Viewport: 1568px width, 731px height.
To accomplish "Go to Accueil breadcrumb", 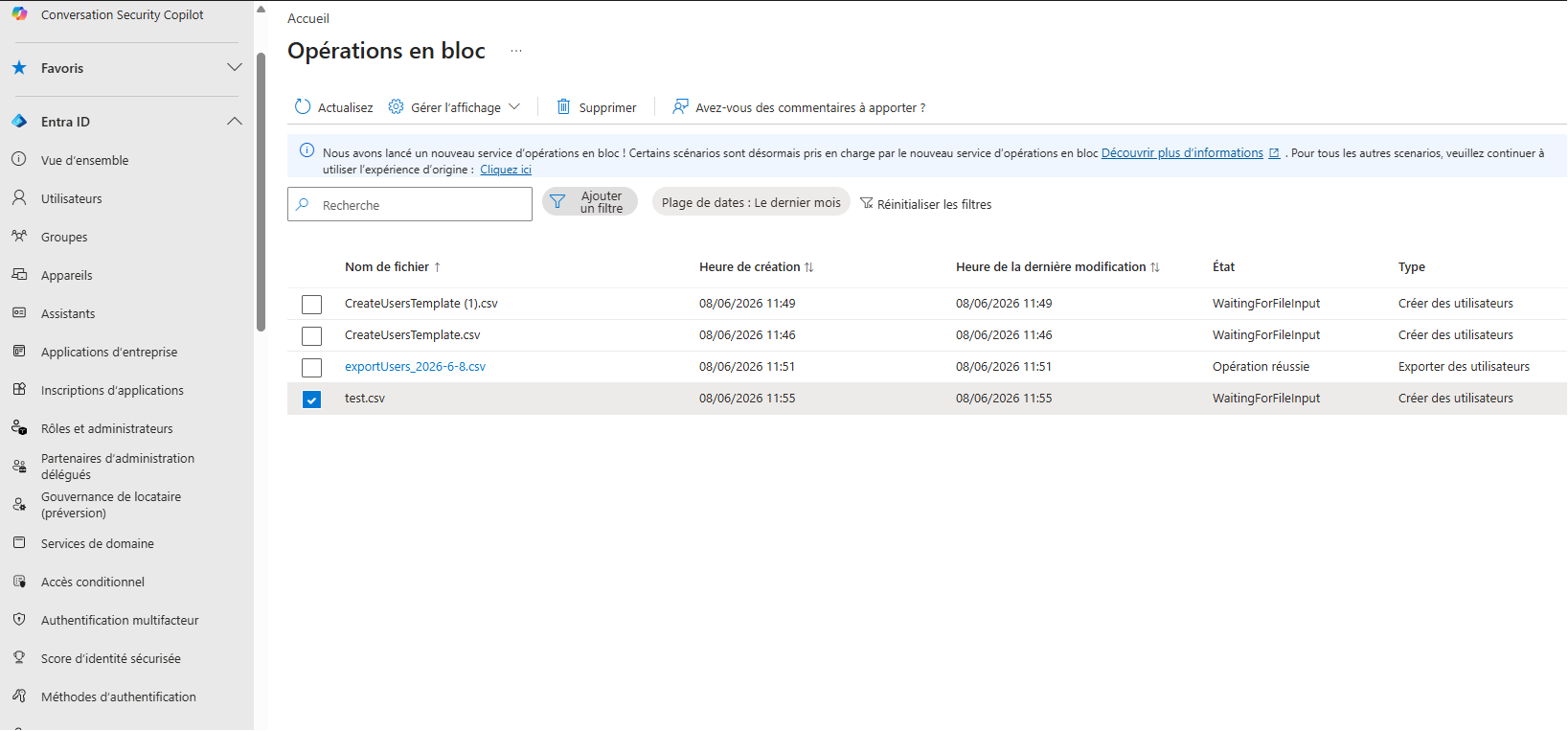I will coord(308,18).
